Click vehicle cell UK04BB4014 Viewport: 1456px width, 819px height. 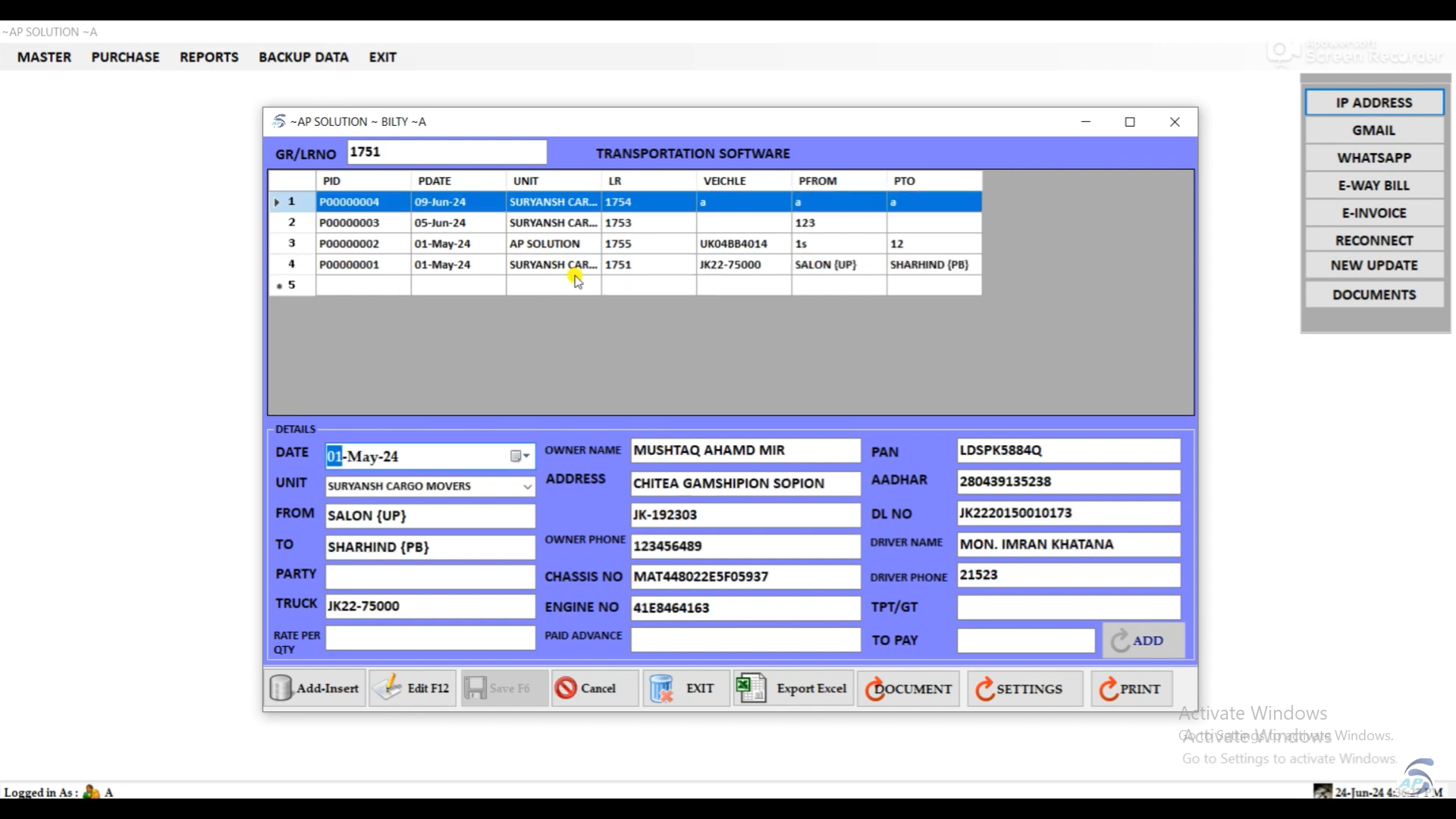coord(744,243)
